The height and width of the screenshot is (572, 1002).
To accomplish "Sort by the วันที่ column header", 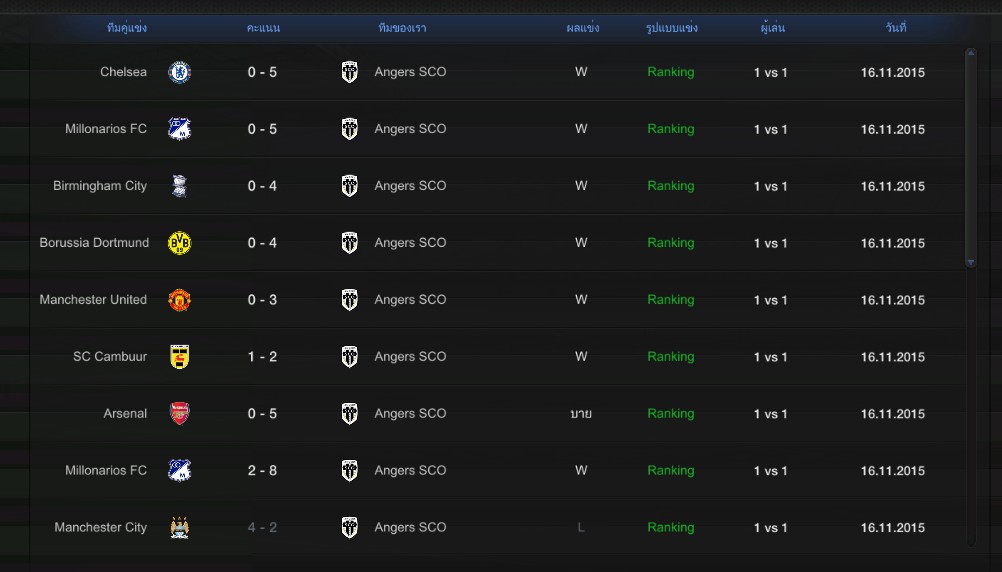I will (895, 28).
